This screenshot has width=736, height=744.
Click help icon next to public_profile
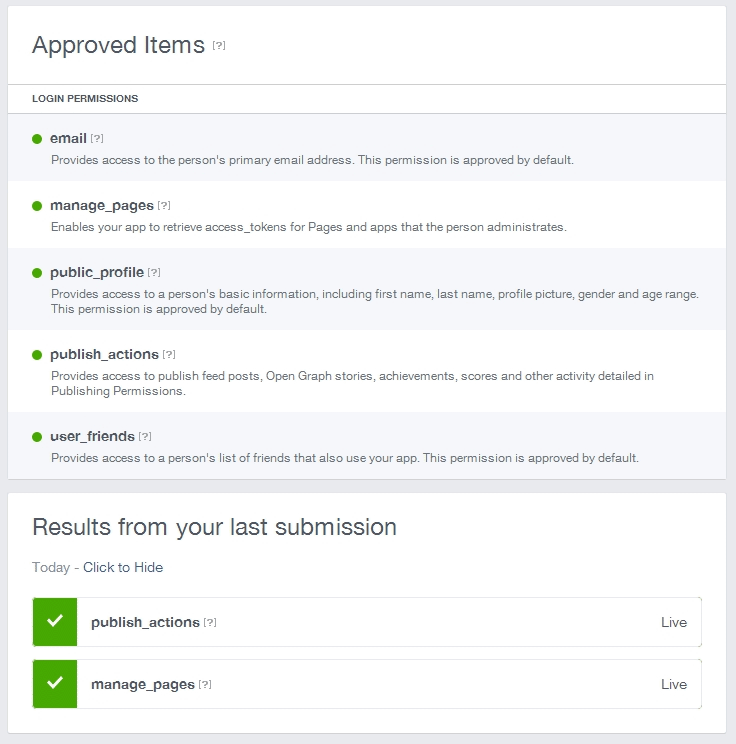(154, 272)
